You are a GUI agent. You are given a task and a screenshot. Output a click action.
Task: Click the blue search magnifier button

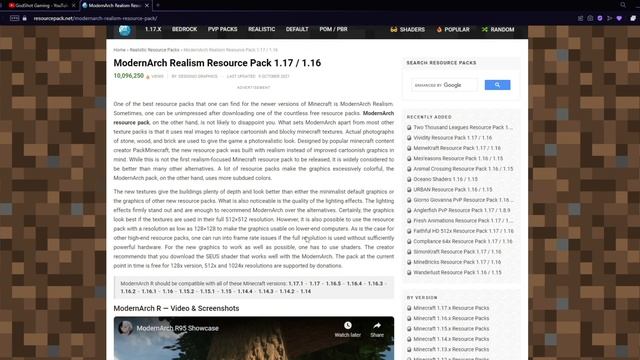(497, 85)
